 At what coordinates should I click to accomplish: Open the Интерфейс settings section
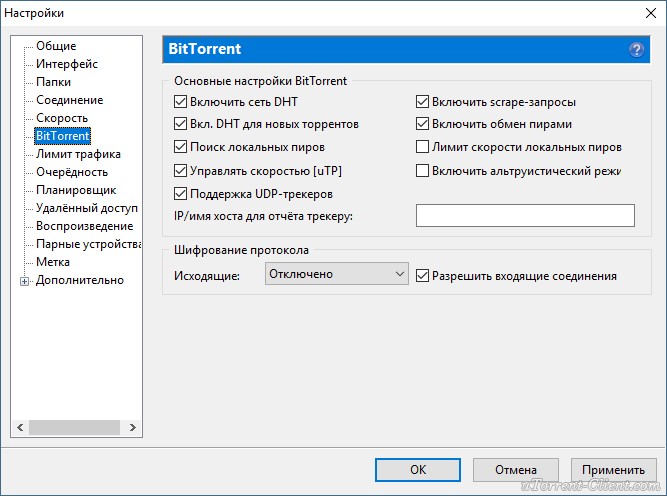pyautogui.click(x=67, y=64)
